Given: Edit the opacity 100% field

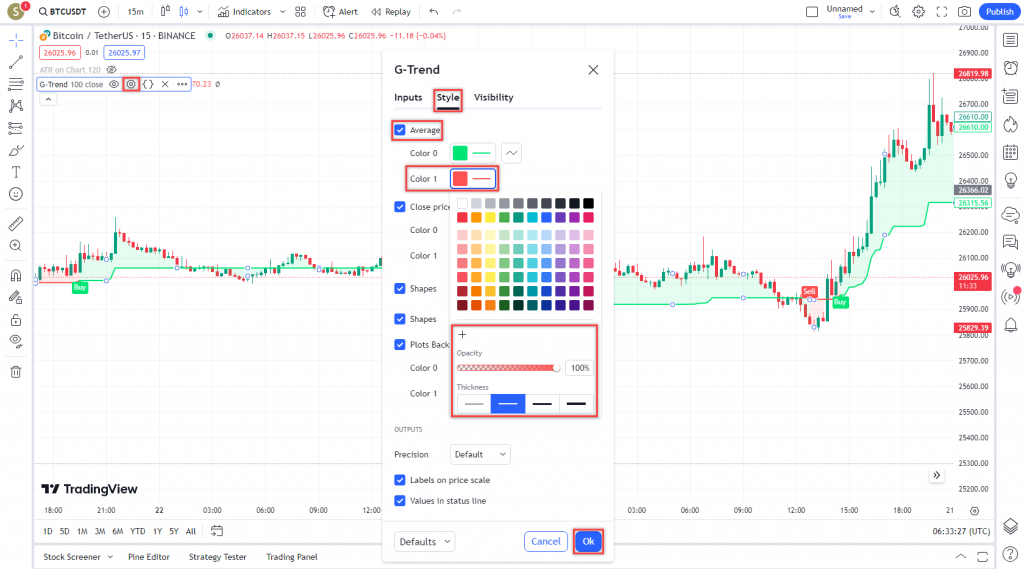Looking at the screenshot, I should pyautogui.click(x=580, y=368).
